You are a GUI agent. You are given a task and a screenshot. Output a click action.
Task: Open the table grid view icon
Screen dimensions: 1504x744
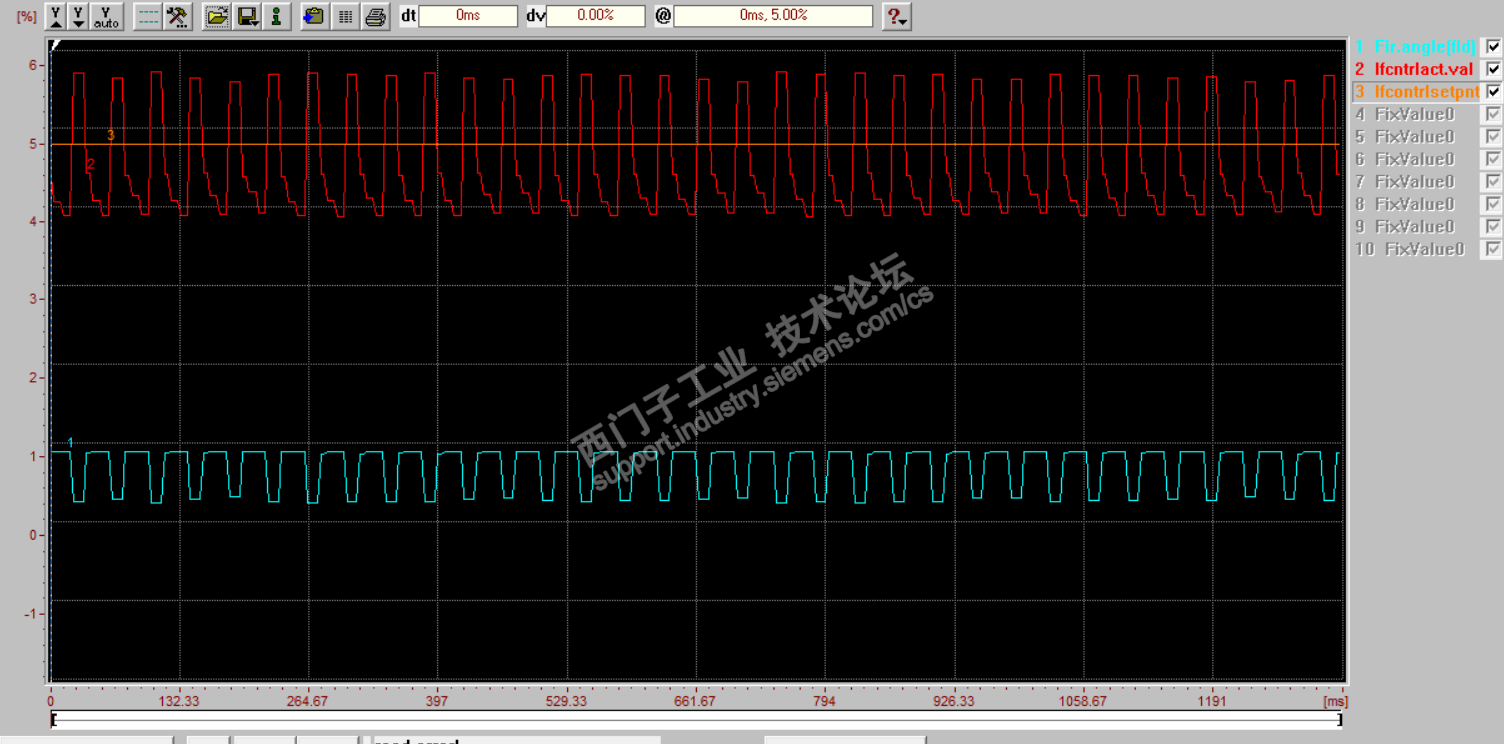tap(345, 16)
